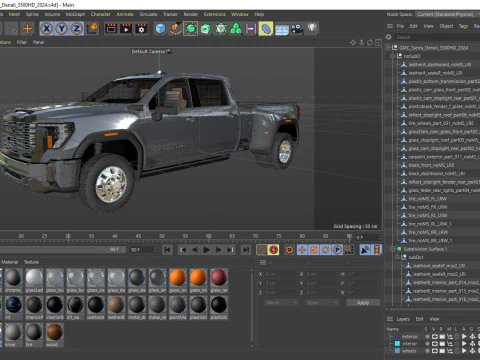Screen dimensions: 480x360
Task: Toggle the Z axis lock
Action: (x=77, y=29)
